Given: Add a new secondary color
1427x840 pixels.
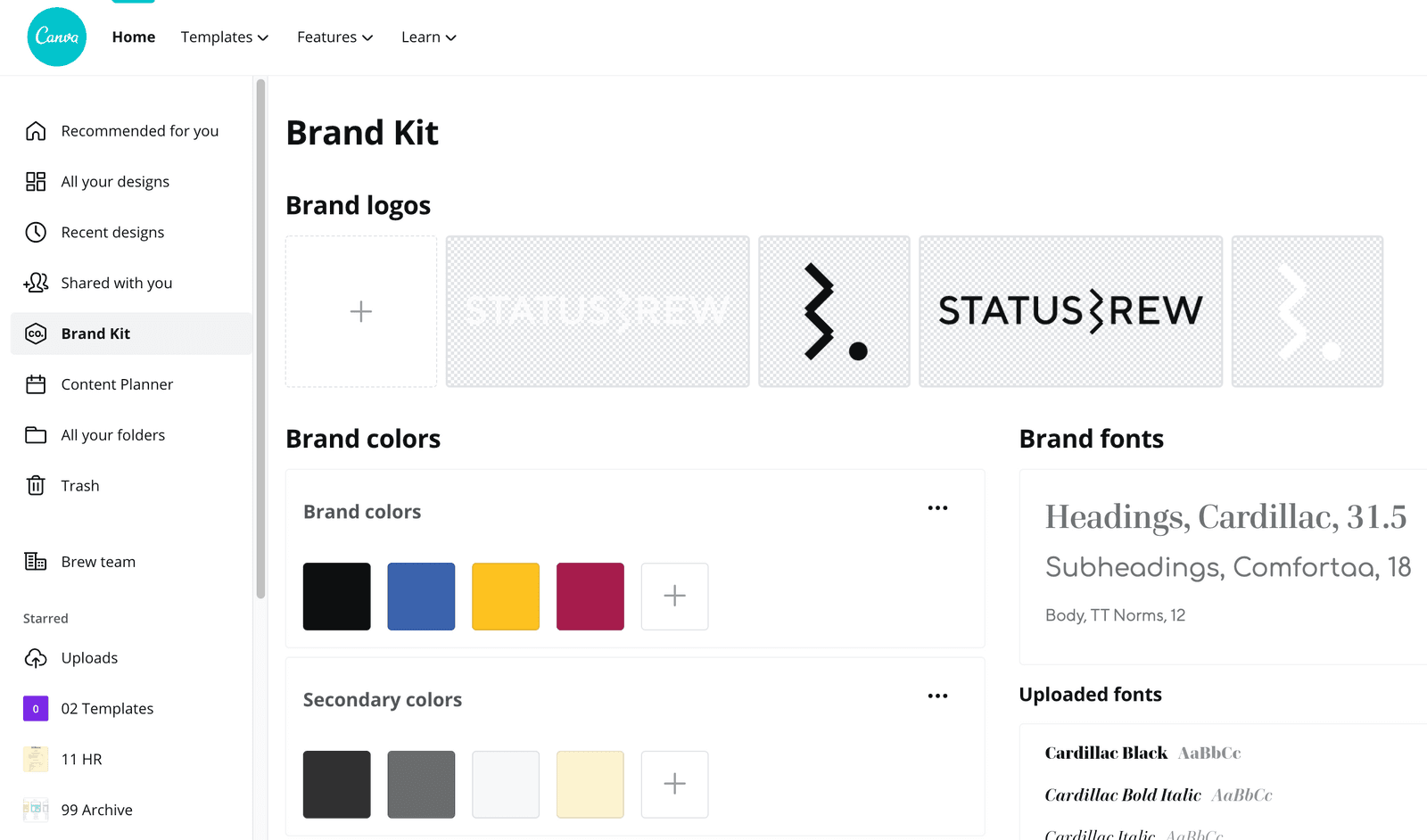Looking at the screenshot, I should pos(674,784).
